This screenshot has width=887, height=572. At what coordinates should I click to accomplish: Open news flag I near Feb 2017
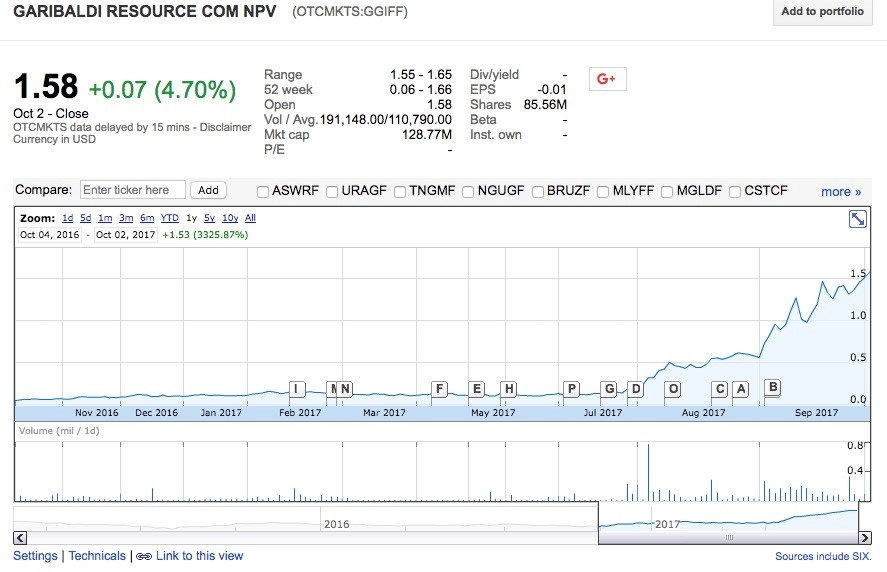[296, 389]
